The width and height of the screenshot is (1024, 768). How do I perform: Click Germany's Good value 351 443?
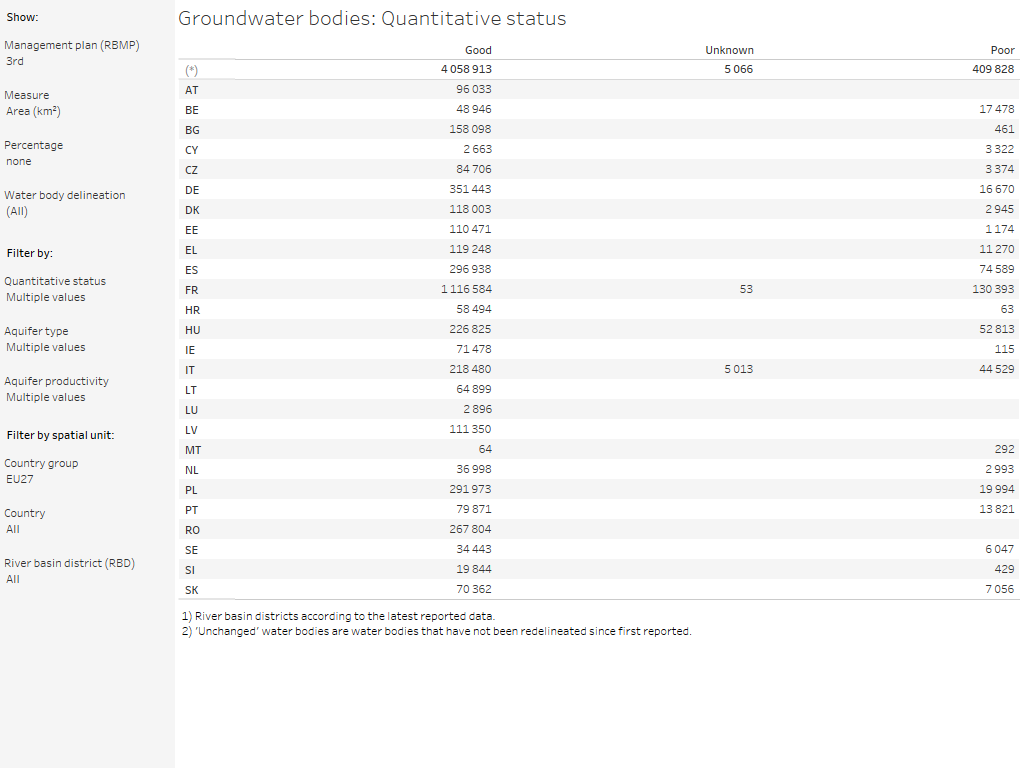coord(470,189)
